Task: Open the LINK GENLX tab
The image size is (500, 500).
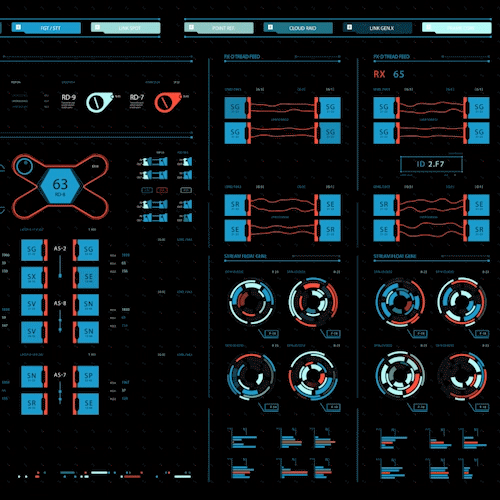Action: 377,28
